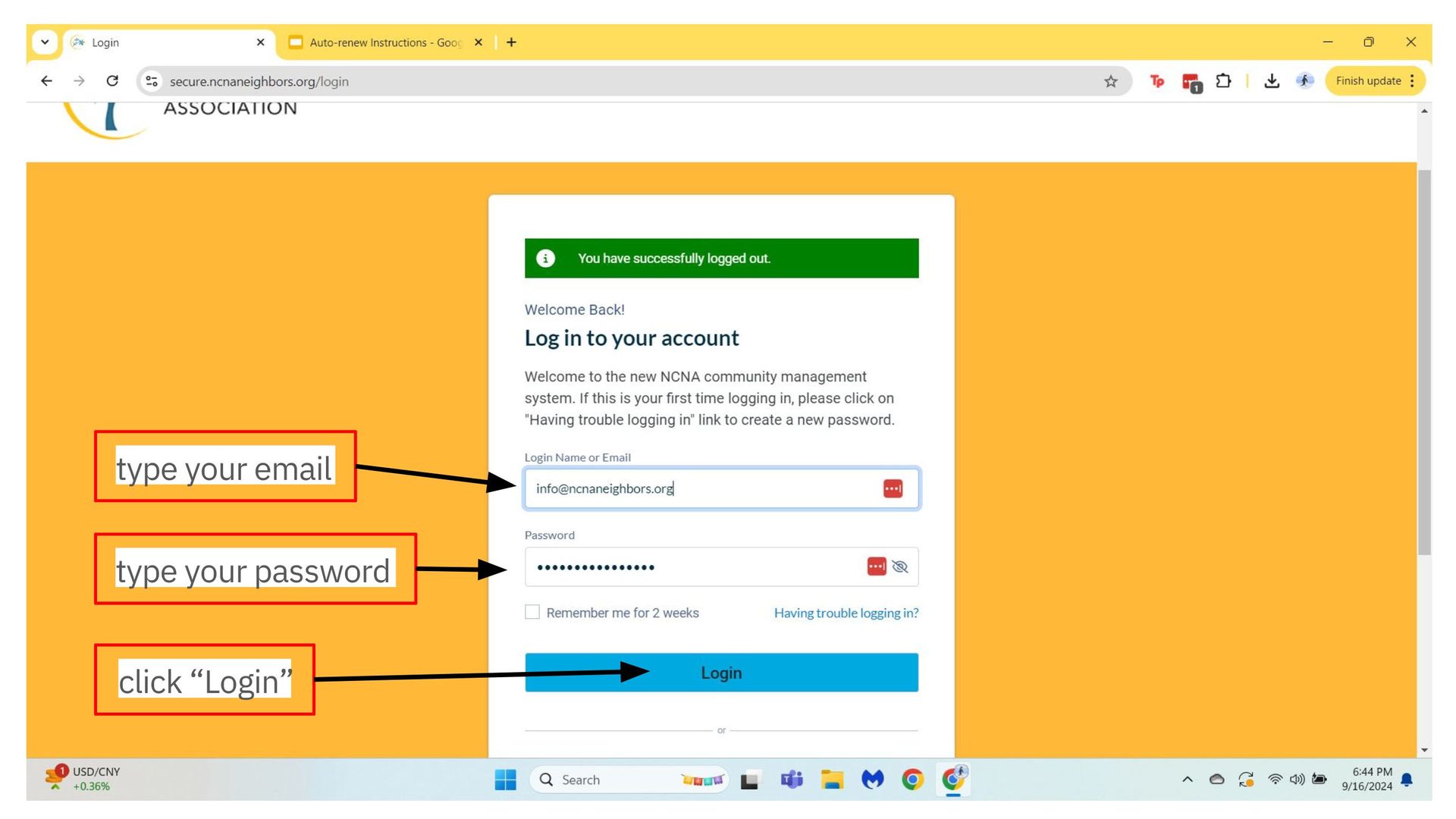Click the scrollbar down arrow

pyautogui.click(x=1424, y=750)
